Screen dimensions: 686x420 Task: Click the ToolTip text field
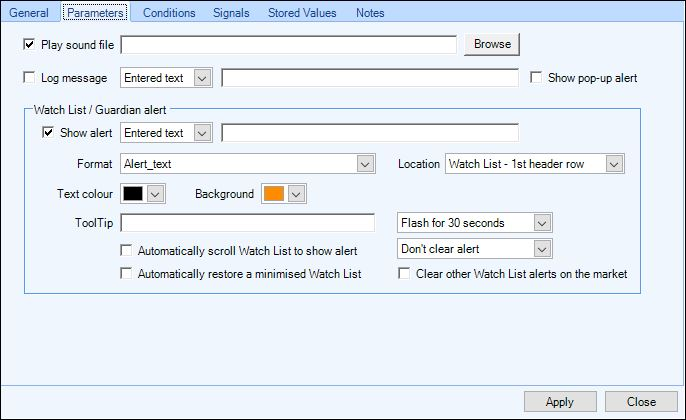click(248, 223)
